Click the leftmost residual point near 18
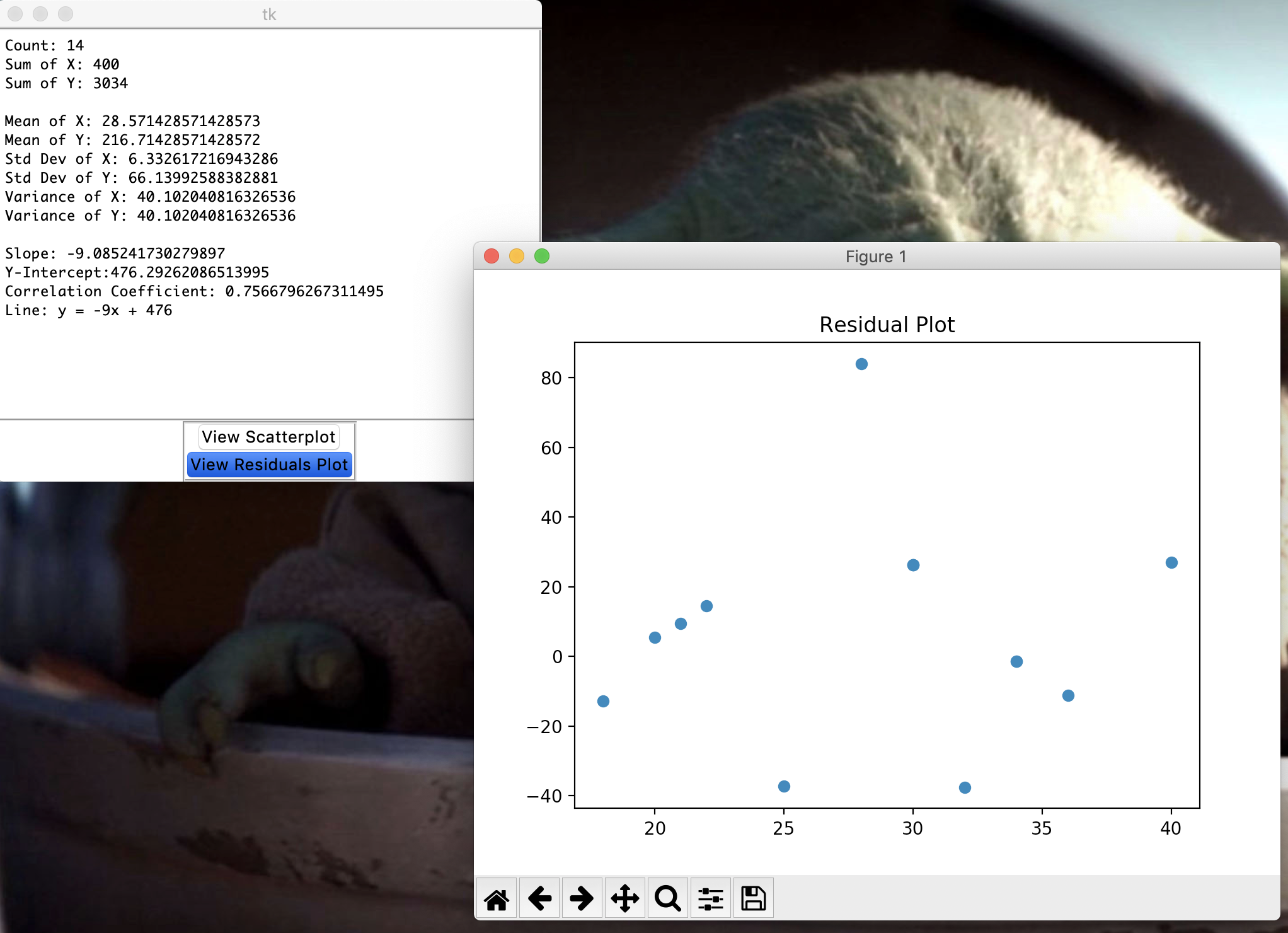This screenshot has height=933, width=1288. (603, 702)
